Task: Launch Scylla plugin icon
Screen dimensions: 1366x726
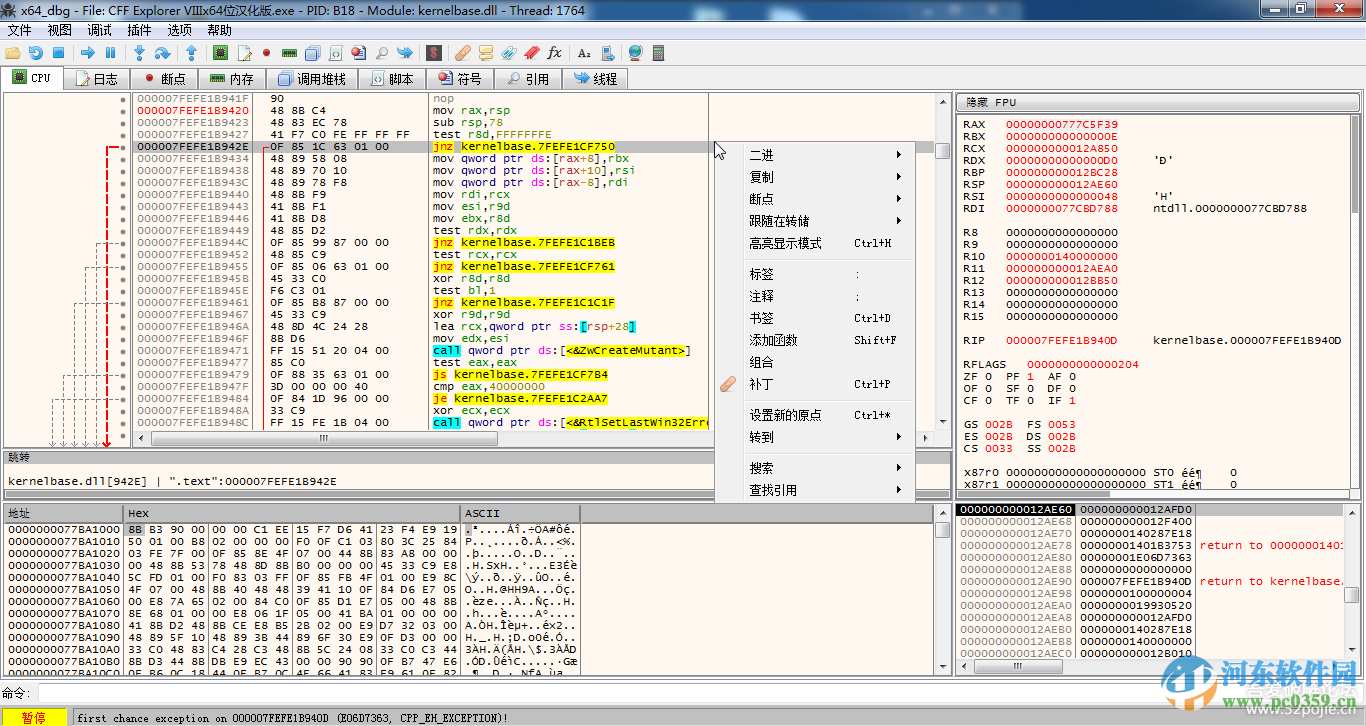Action: [433, 52]
